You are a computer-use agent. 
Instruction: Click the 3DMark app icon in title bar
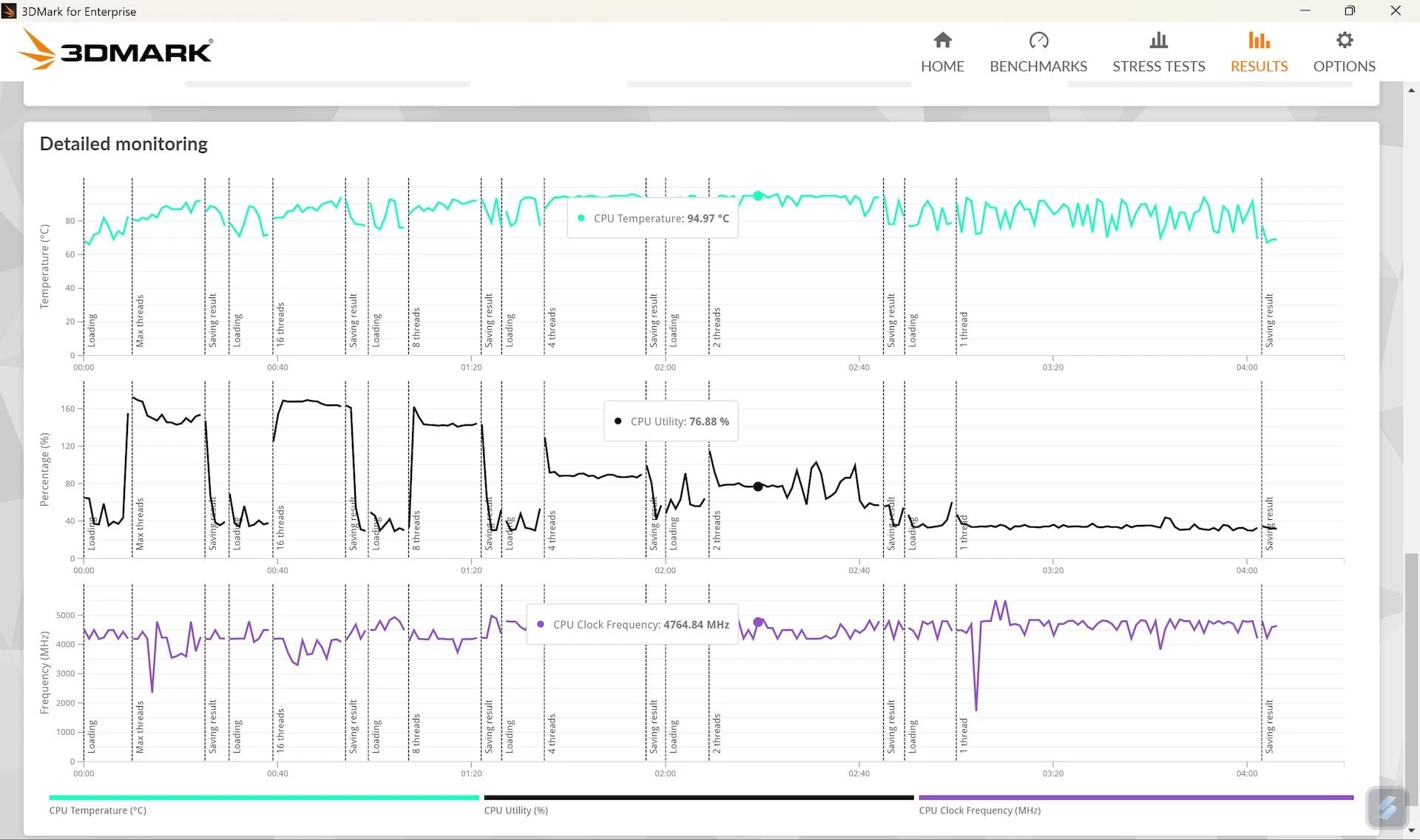[9, 11]
